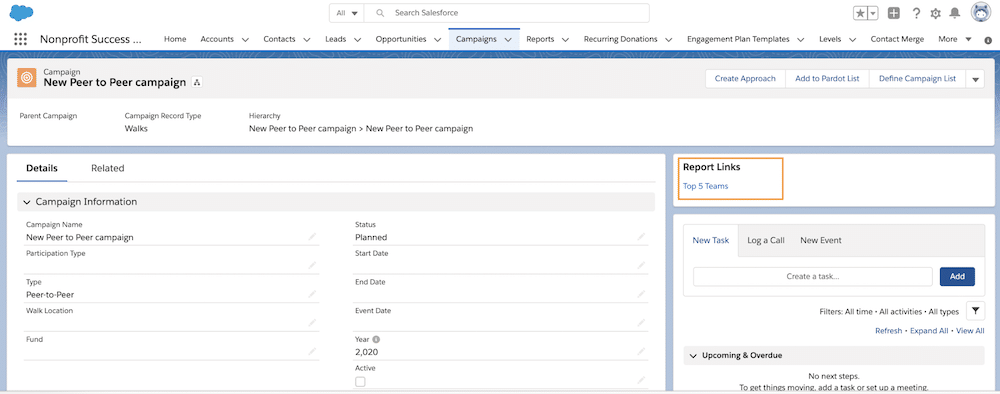The width and height of the screenshot is (1000, 394).
Task: Open the user profile avatar
Action: tap(981, 13)
